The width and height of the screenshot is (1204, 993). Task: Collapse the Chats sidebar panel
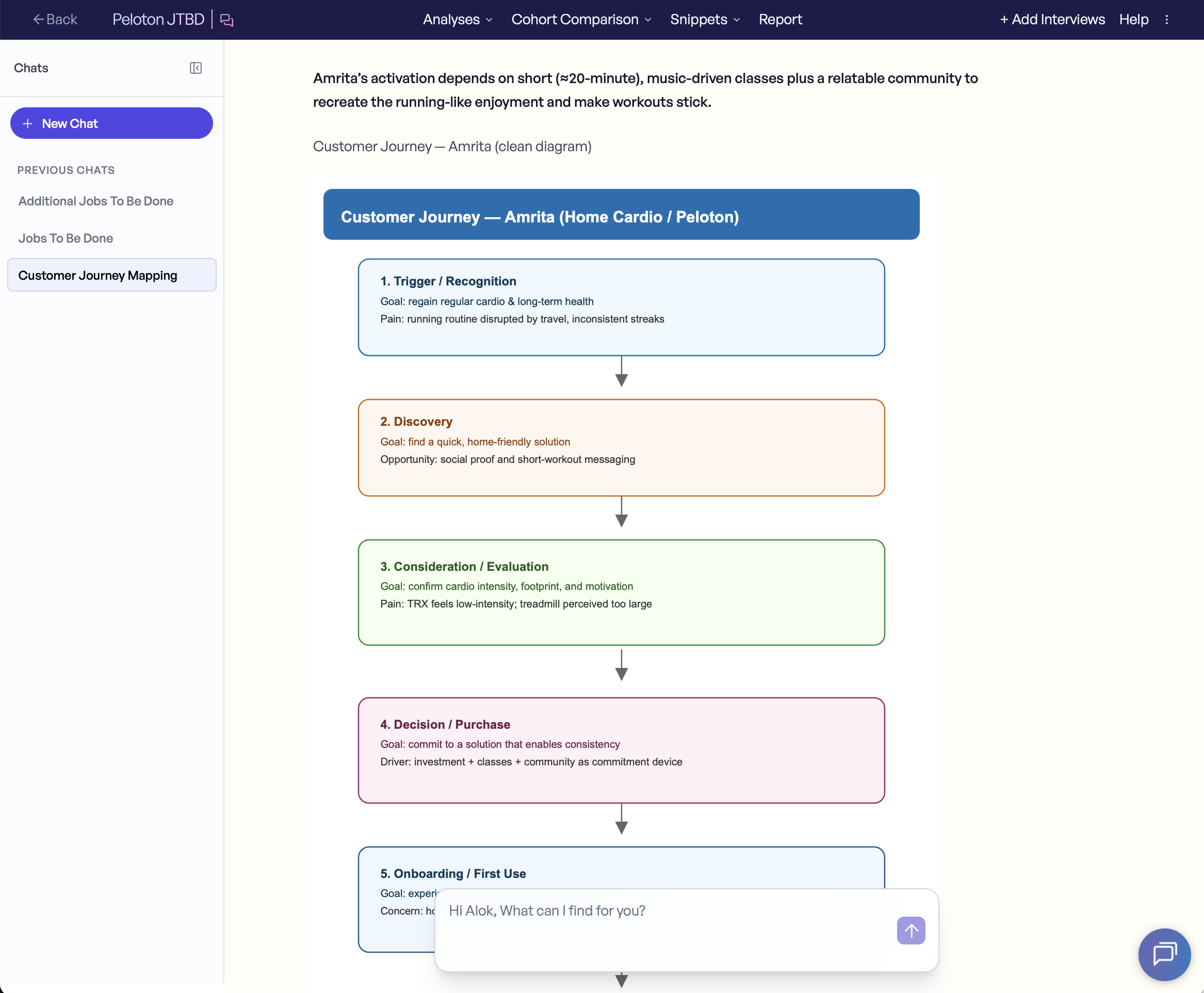[196, 68]
